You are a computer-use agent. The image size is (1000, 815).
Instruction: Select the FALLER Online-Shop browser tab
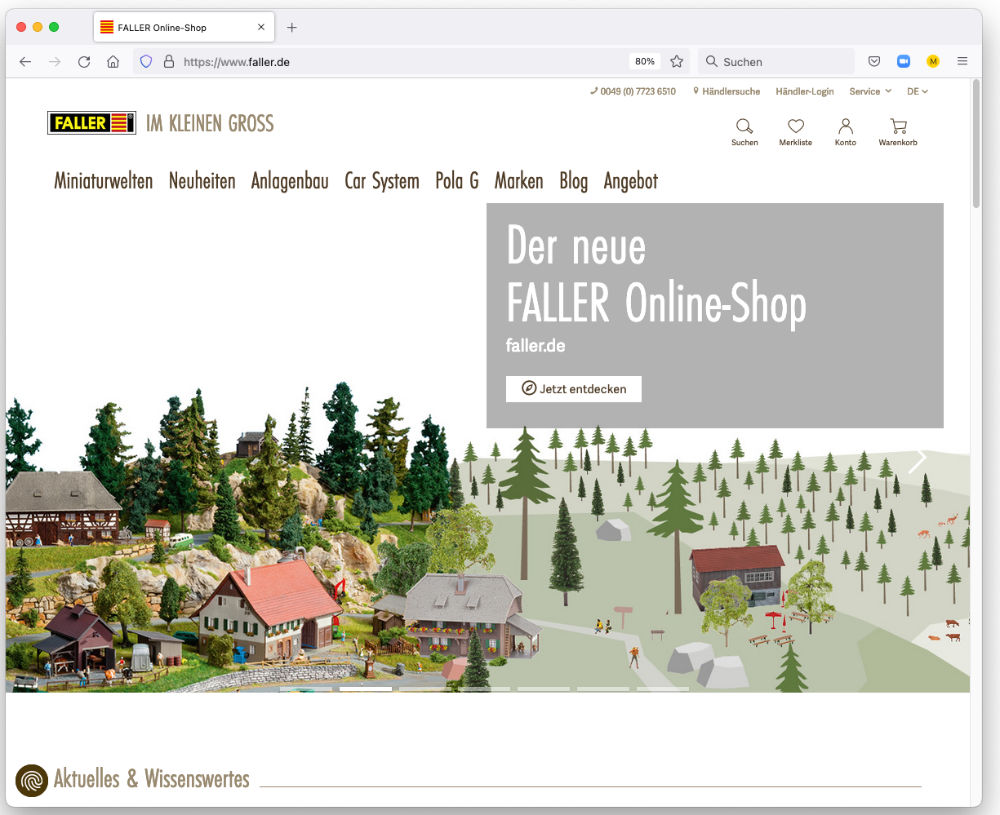click(184, 27)
